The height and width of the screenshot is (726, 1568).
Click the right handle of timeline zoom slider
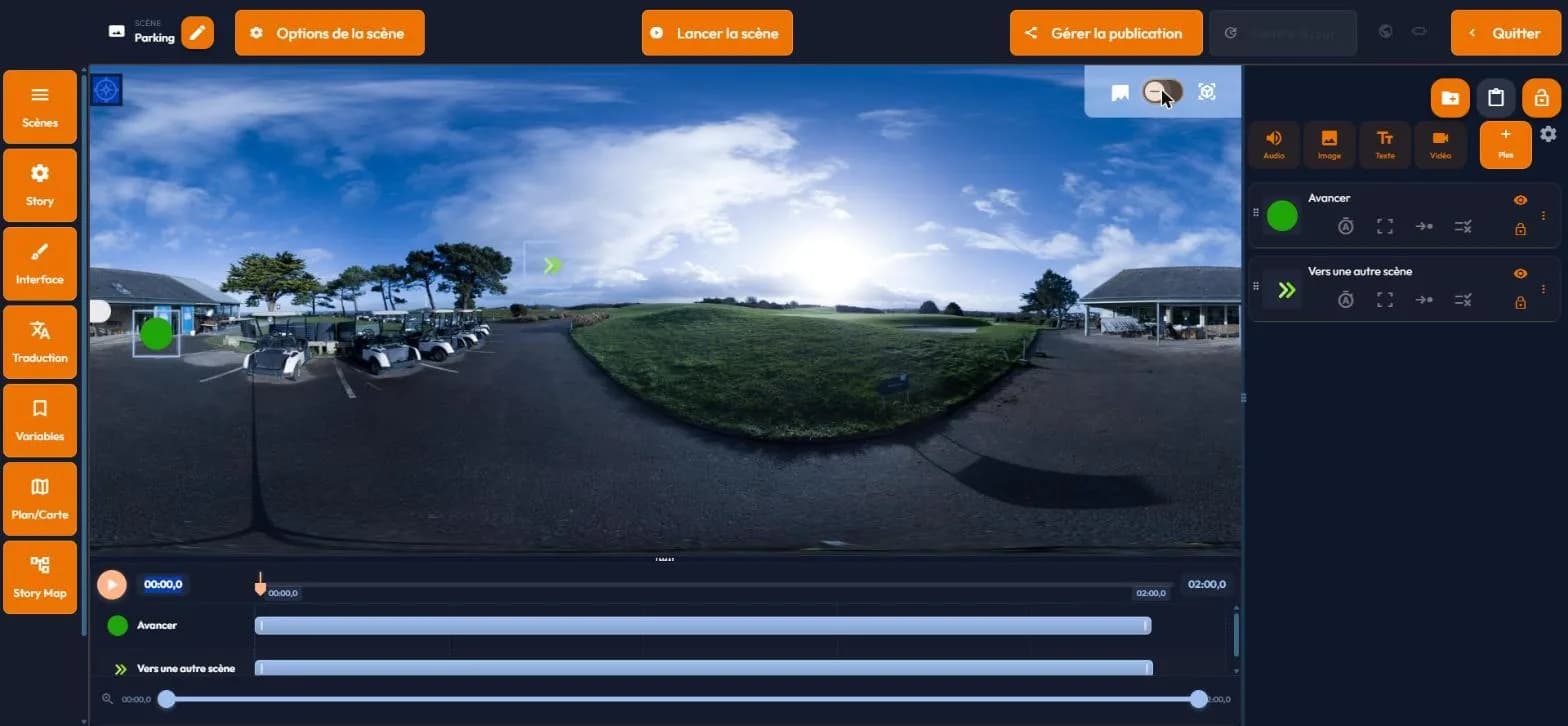1198,699
